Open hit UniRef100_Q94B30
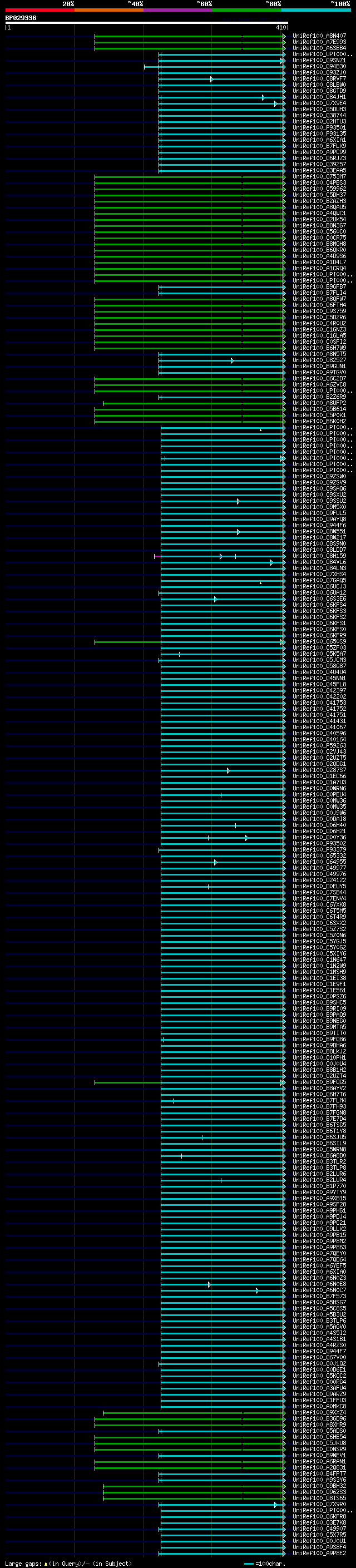 (319, 66)
